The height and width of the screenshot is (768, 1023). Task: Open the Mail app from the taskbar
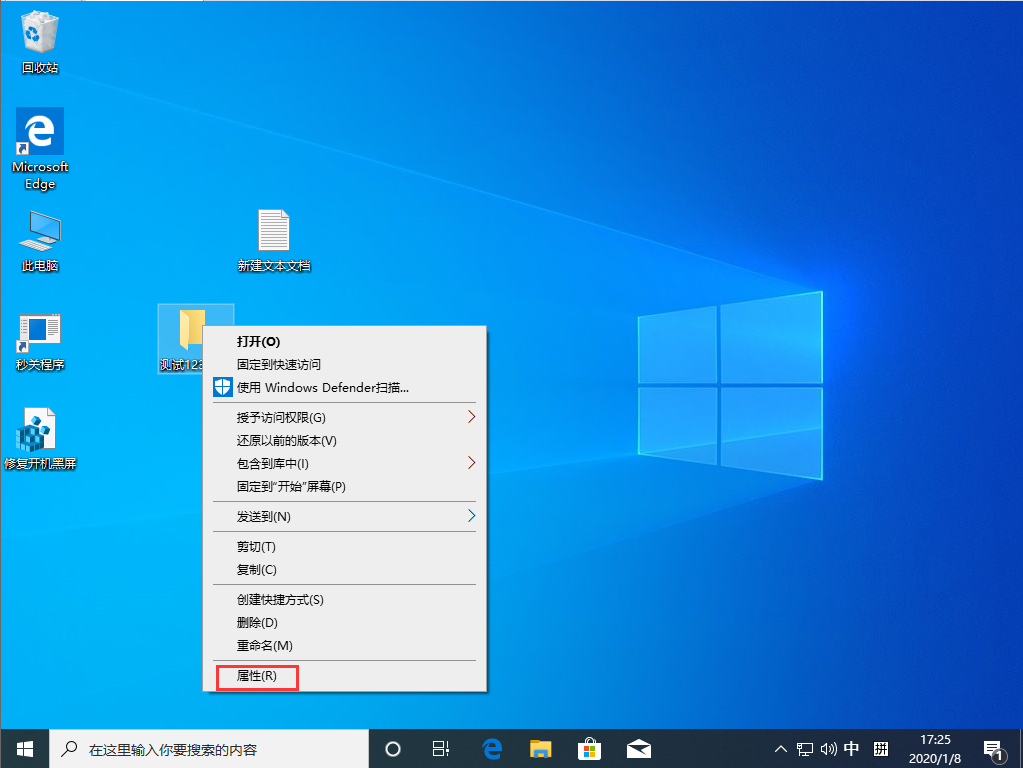click(x=638, y=748)
